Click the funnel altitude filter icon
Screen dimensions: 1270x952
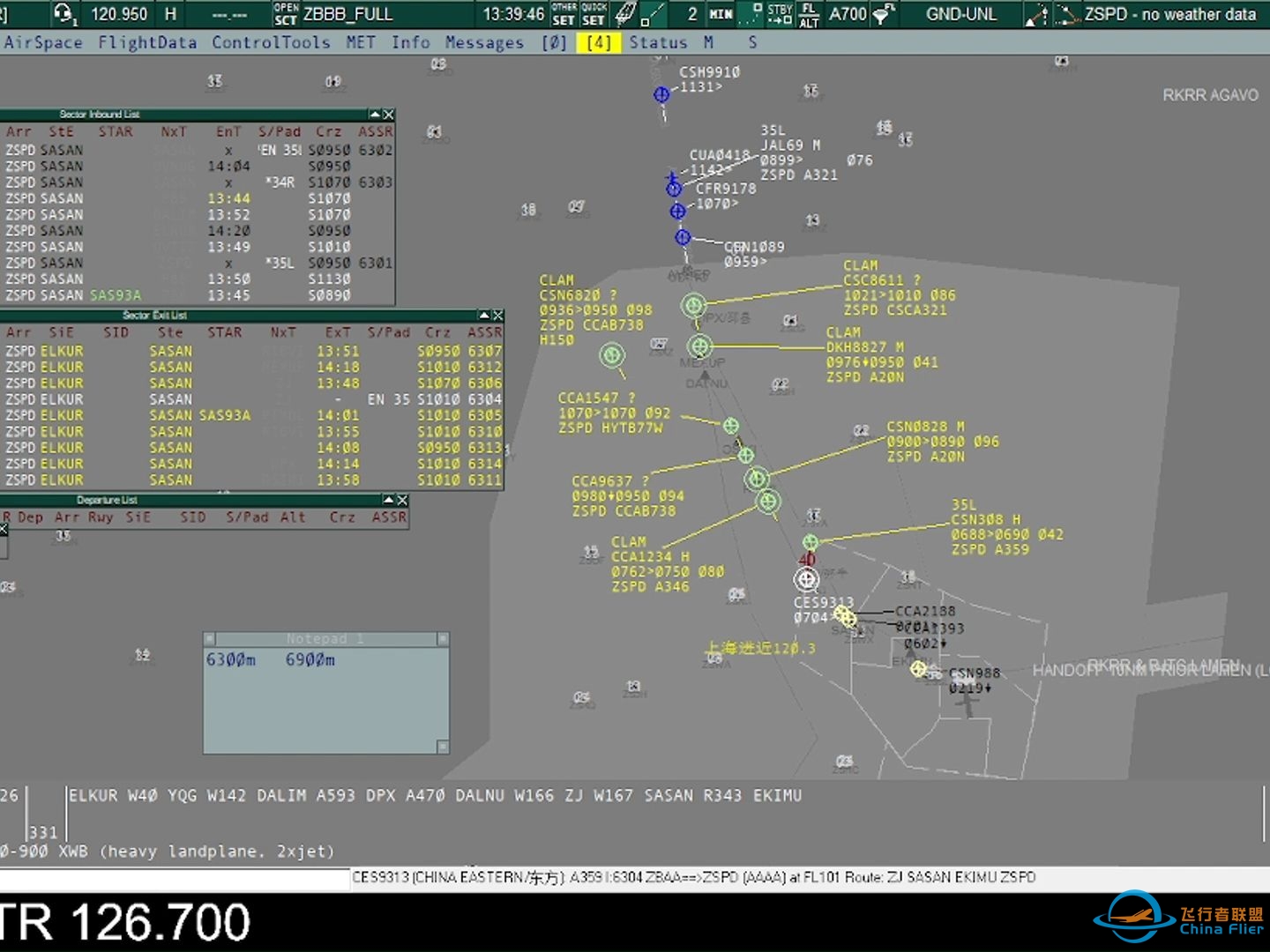pos(882,13)
